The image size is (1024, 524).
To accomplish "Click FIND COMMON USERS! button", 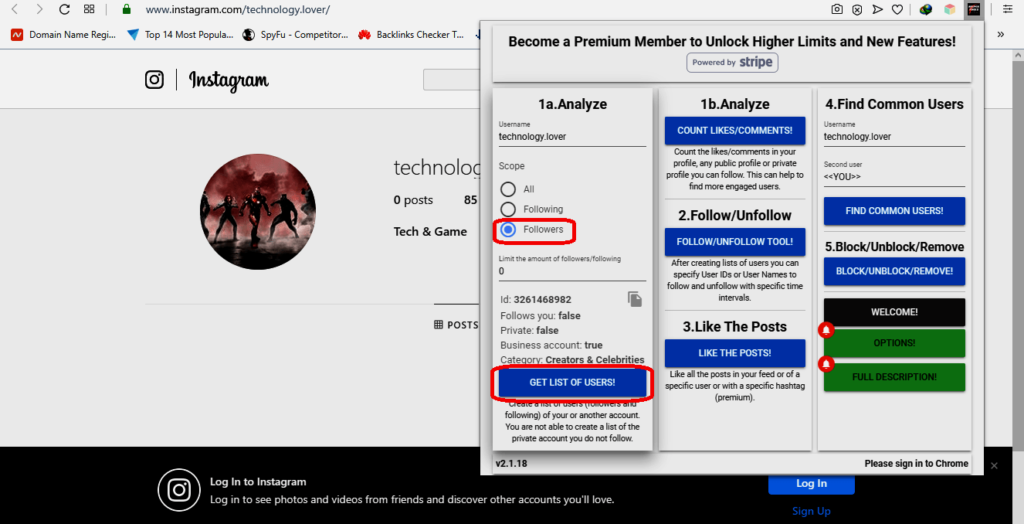I will [x=894, y=211].
